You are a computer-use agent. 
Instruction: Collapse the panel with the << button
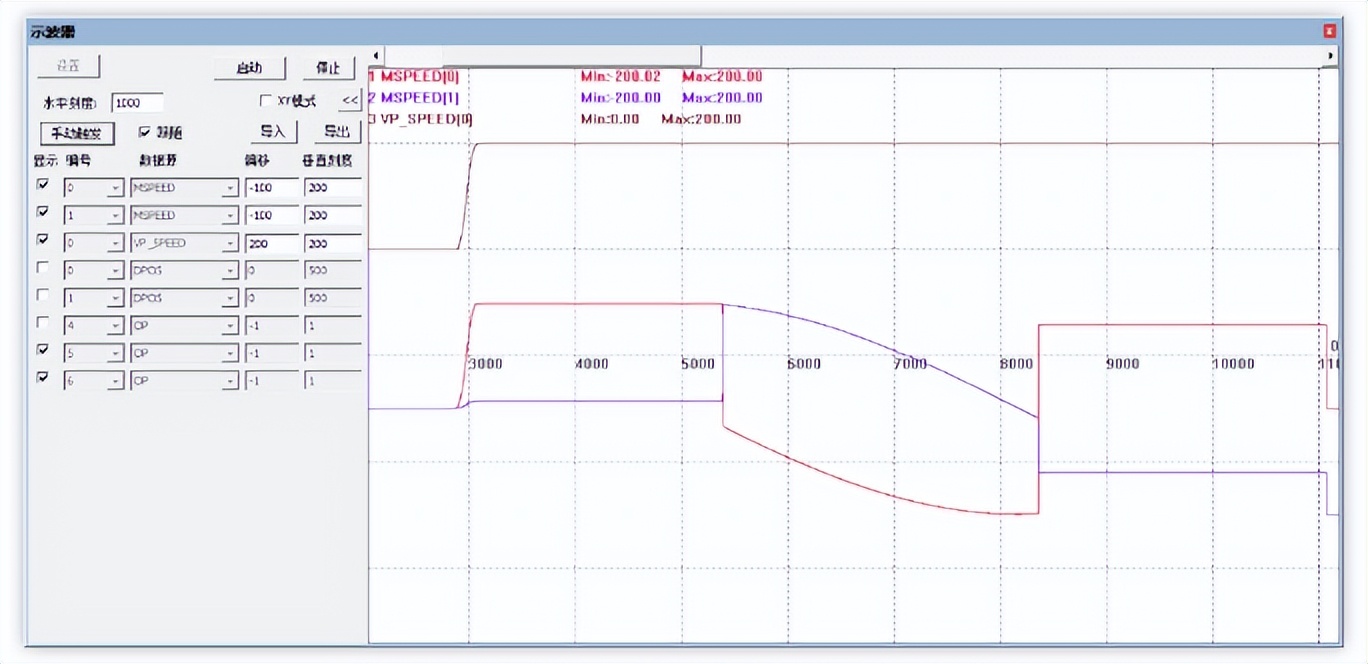click(x=349, y=100)
